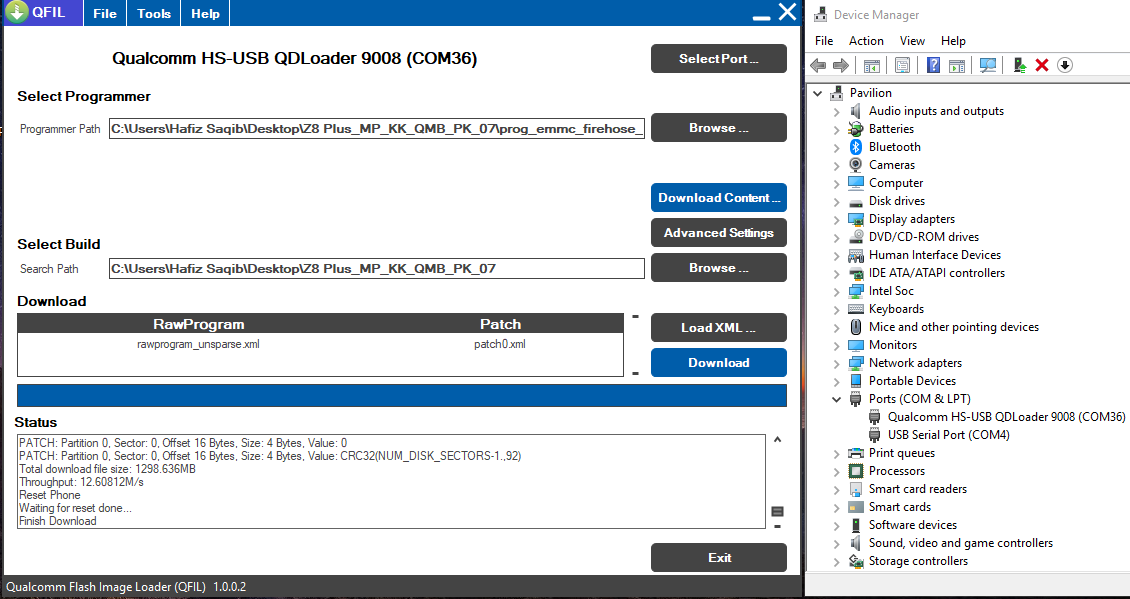Click the Mice and other pointing devices icon

coord(855,327)
